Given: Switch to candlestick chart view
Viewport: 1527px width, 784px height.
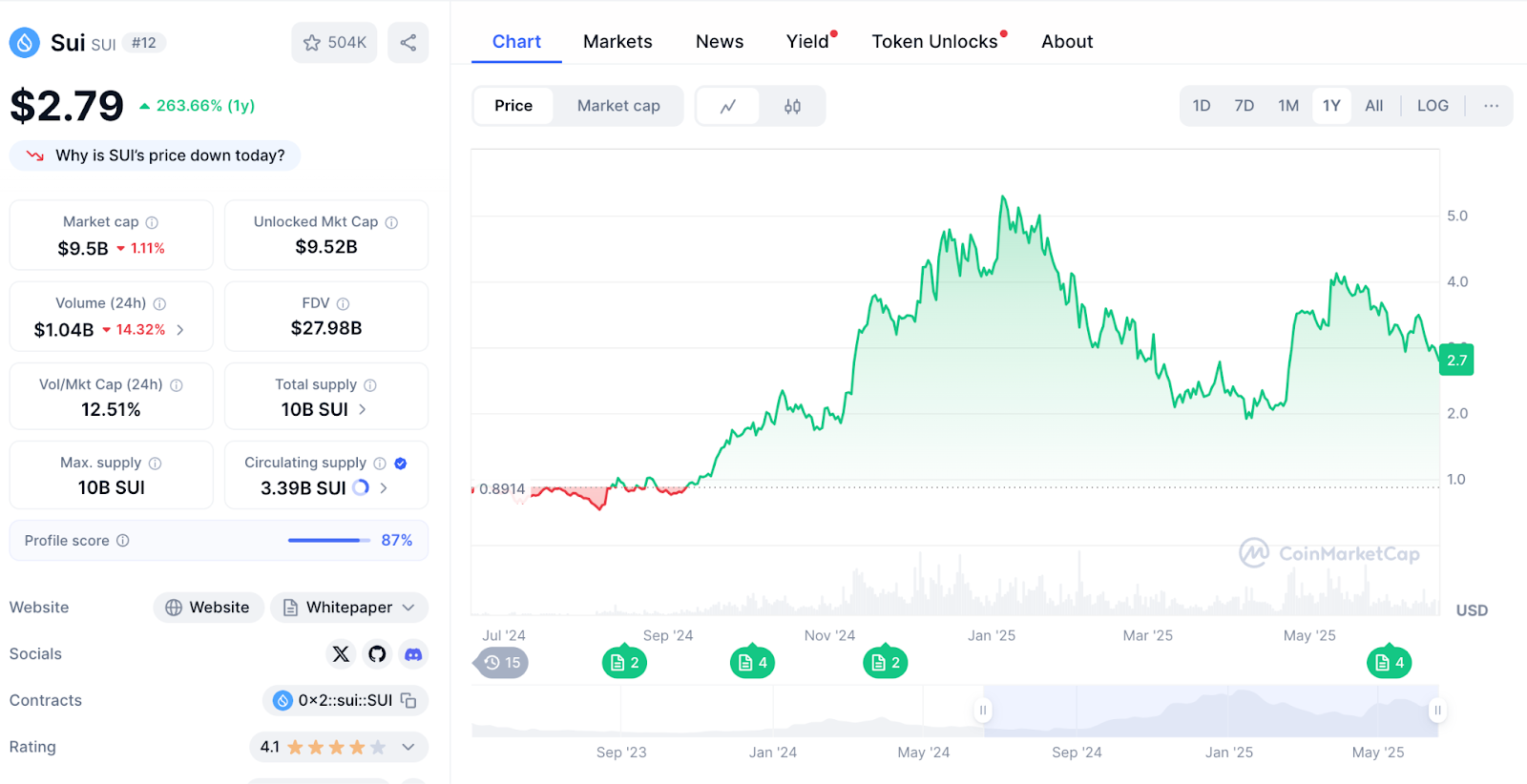Looking at the screenshot, I should (x=792, y=106).
